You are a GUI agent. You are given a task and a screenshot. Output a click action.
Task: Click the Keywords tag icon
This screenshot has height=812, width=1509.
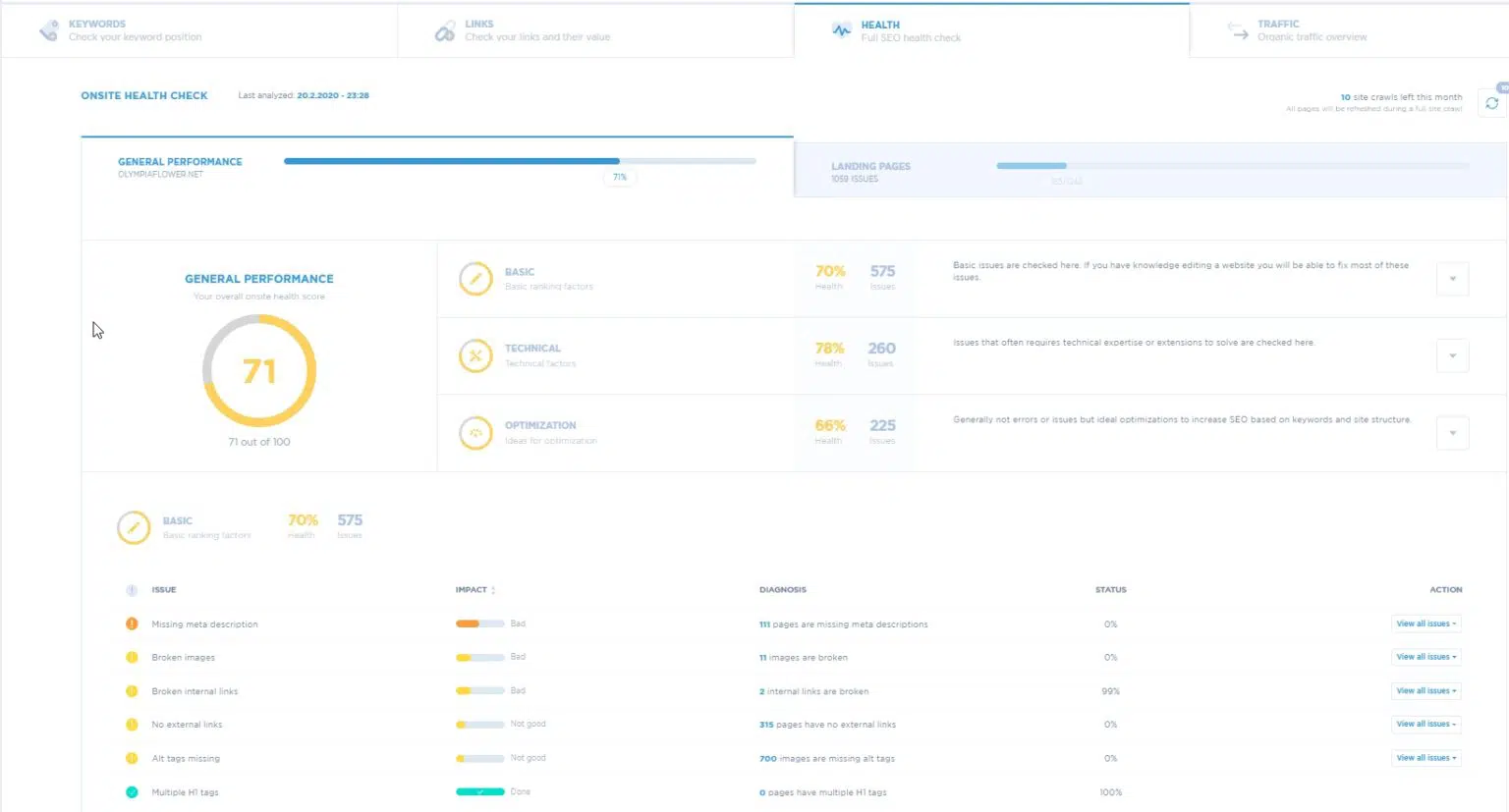coord(48,30)
